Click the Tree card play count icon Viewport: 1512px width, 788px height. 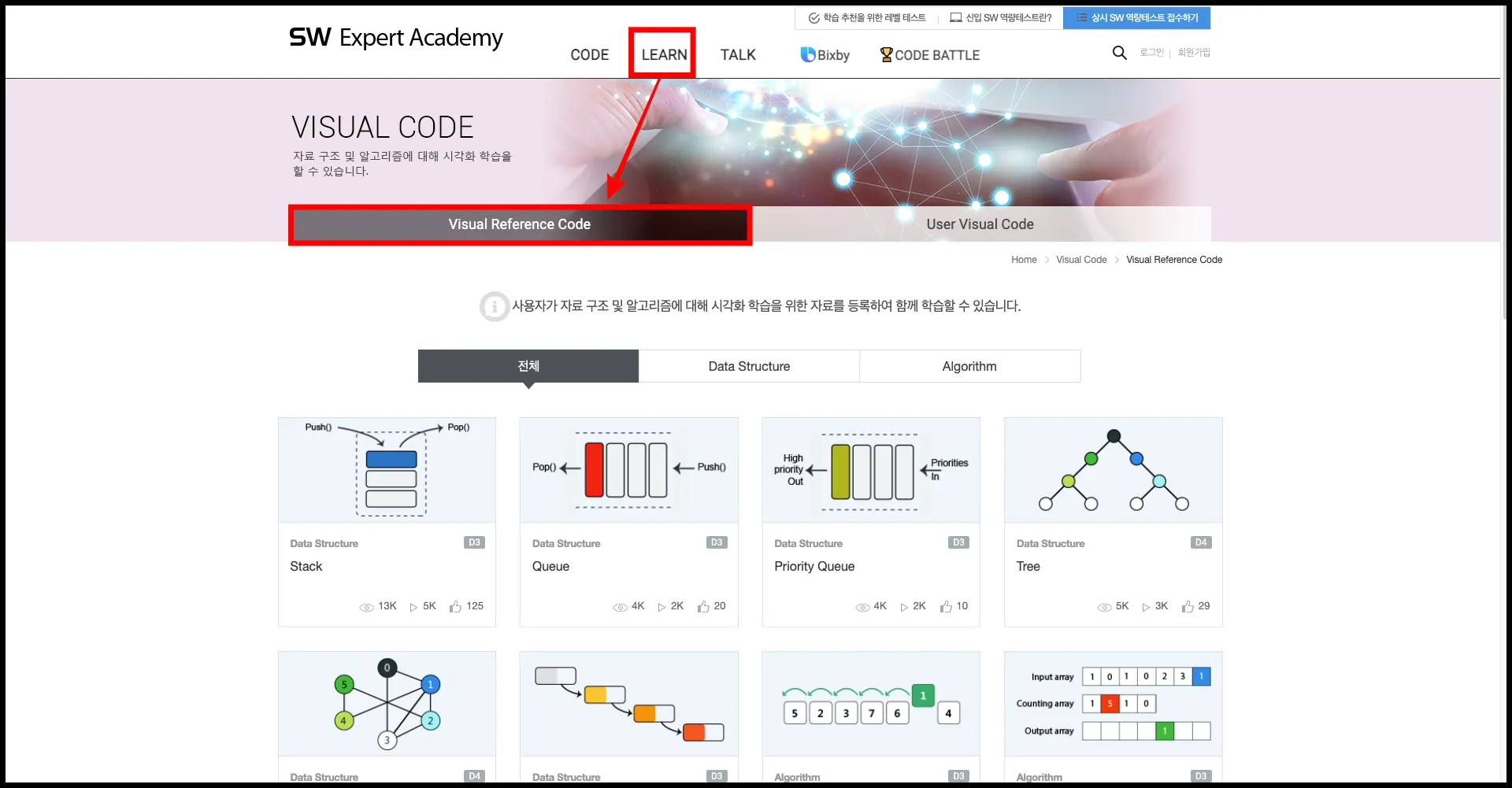(1146, 607)
